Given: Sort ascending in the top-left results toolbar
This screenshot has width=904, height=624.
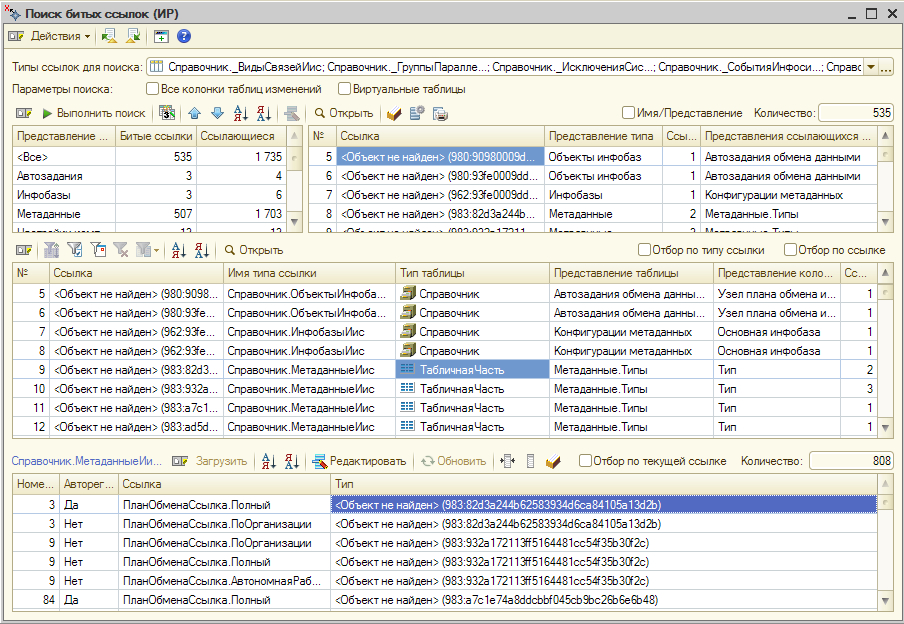Looking at the screenshot, I should [x=240, y=113].
